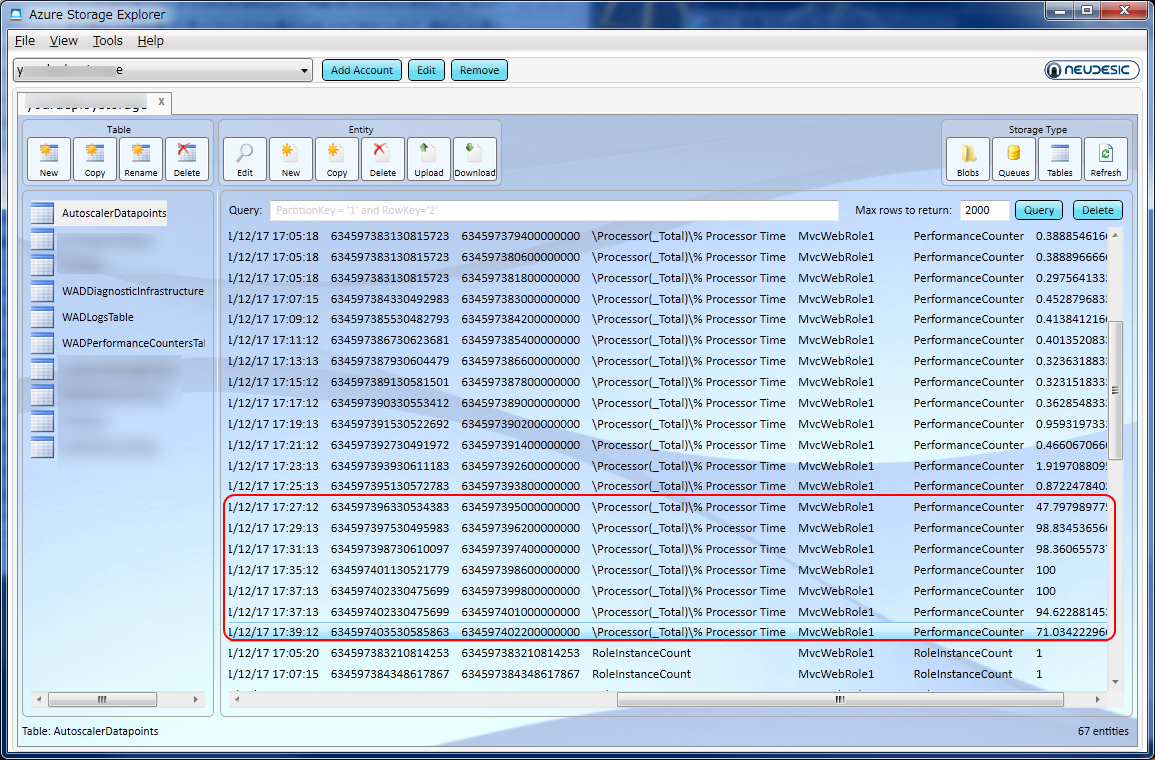Select the WADLogsTable table
This screenshot has width=1155, height=760.
coord(97,318)
